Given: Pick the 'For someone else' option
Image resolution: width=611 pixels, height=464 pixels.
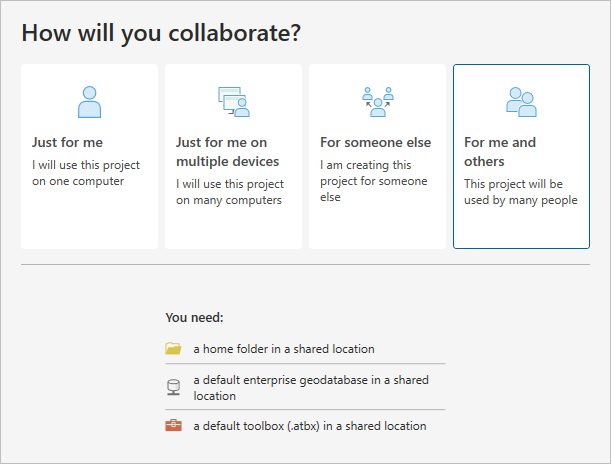Looking at the screenshot, I should 377,156.
